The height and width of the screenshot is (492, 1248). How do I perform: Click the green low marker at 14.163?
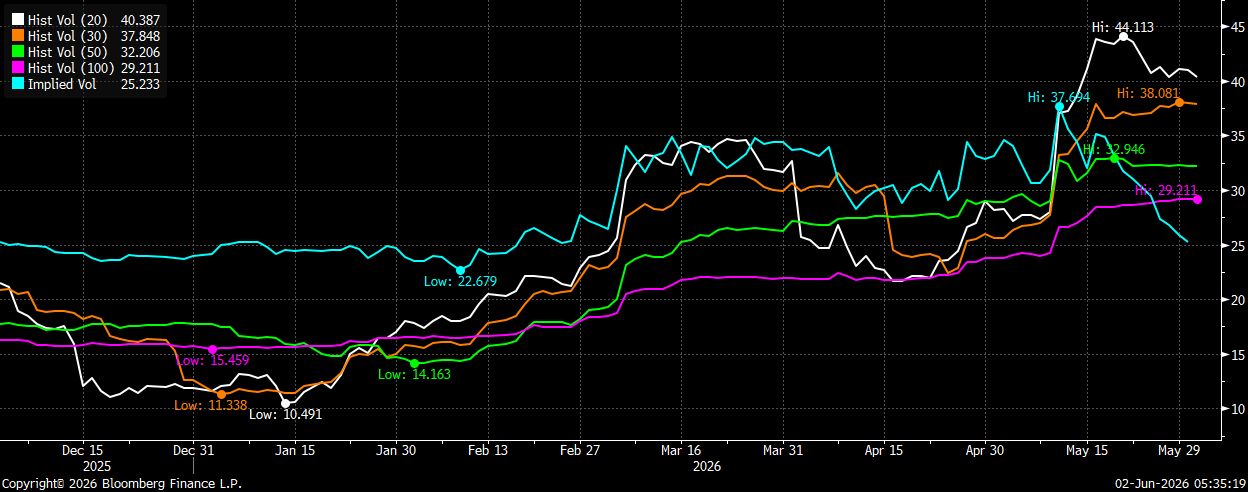click(x=414, y=363)
